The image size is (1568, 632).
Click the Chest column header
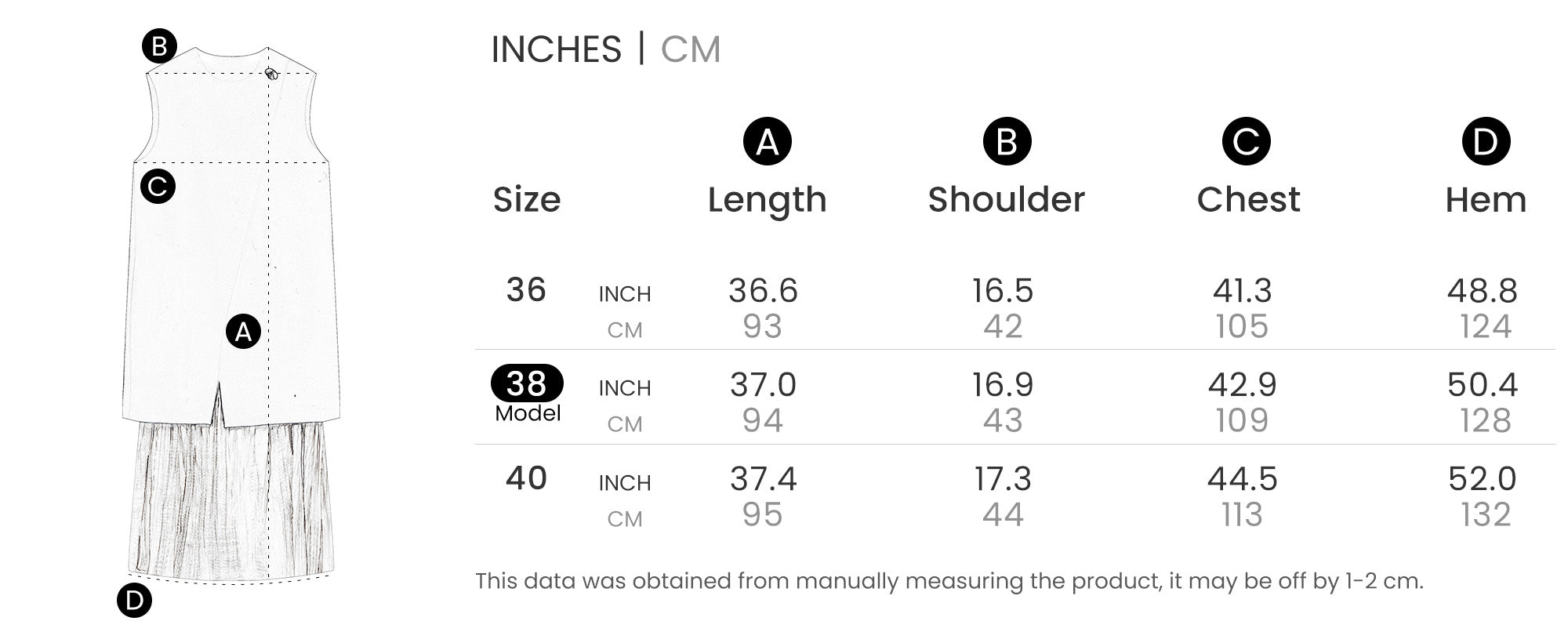(1248, 200)
